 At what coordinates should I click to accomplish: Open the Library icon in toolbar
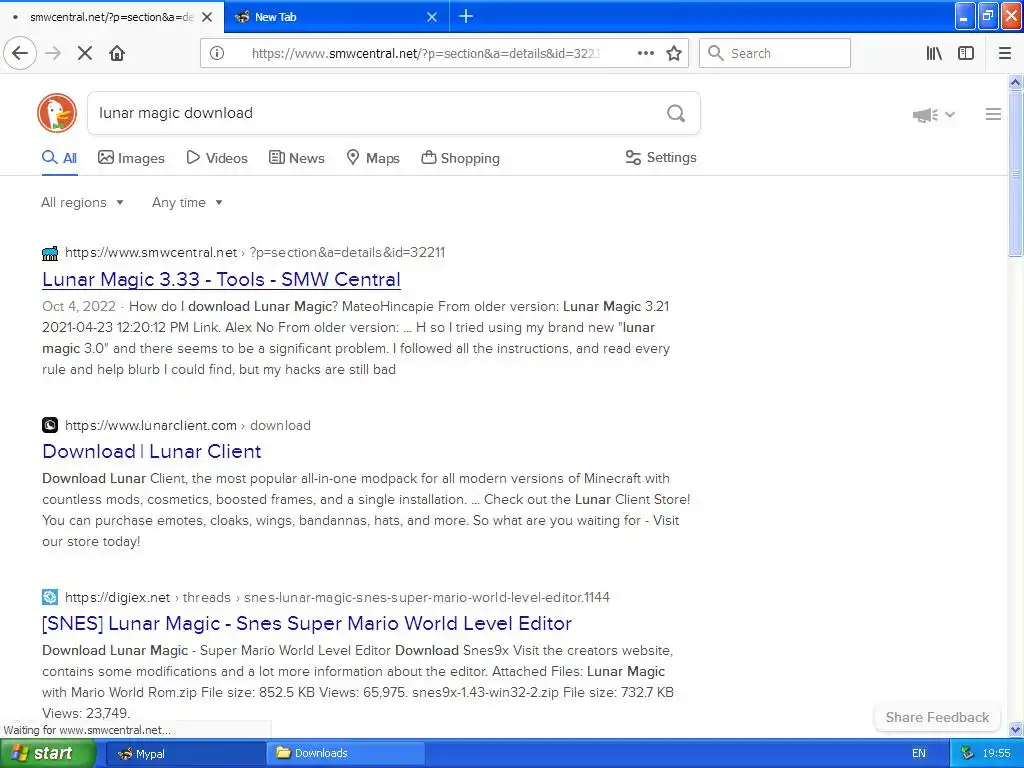(x=934, y=53)
